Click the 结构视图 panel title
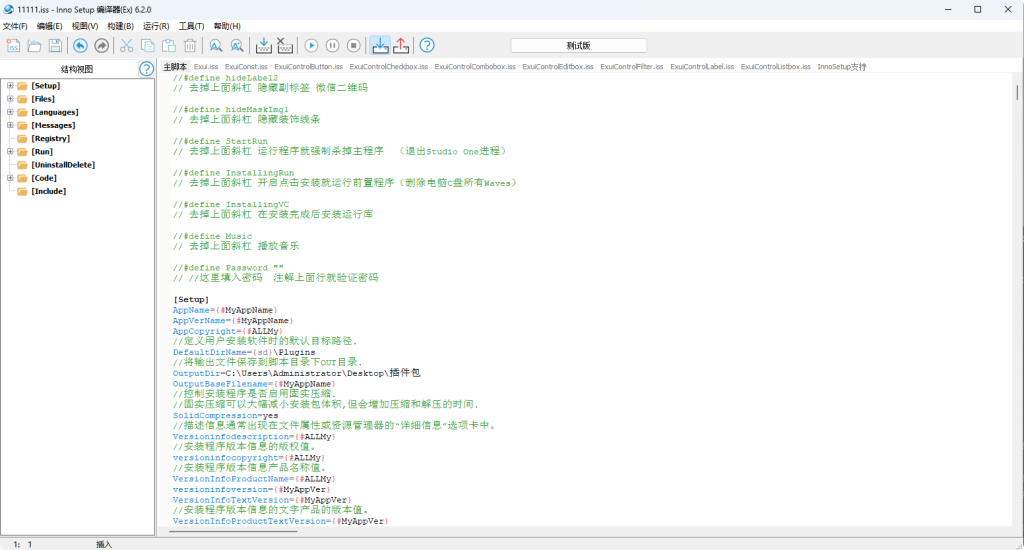This screenshot has width=1024, height=550. point(77,69)
